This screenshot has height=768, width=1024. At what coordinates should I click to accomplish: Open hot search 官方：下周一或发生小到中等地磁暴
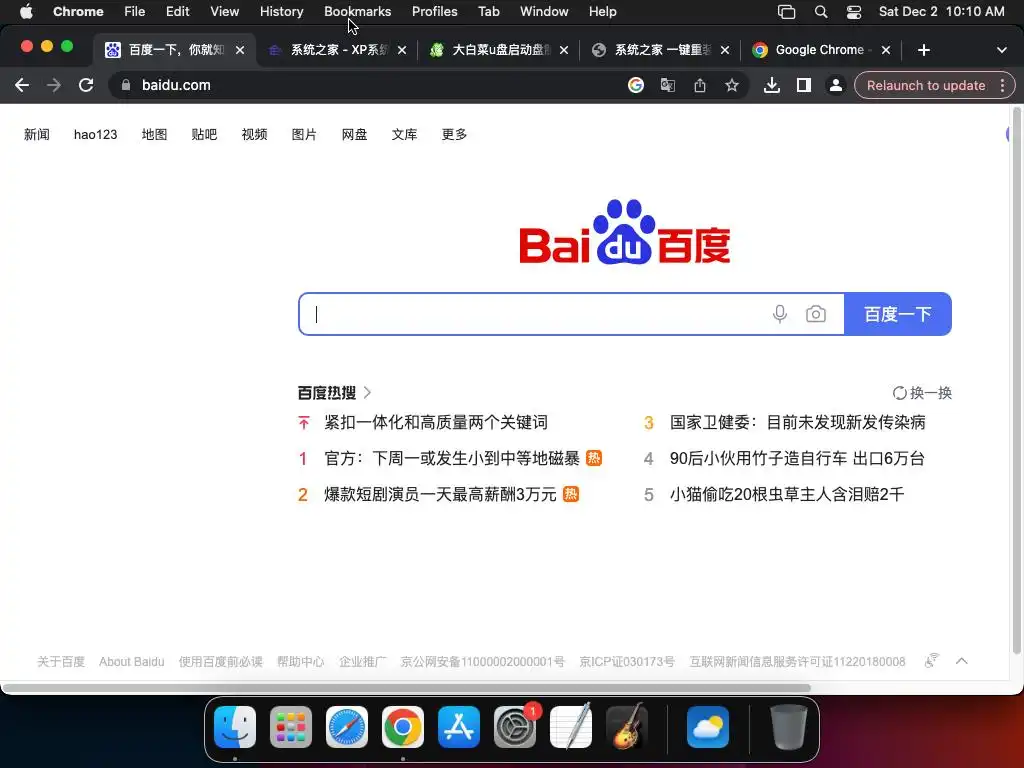(x=452, y=458)
